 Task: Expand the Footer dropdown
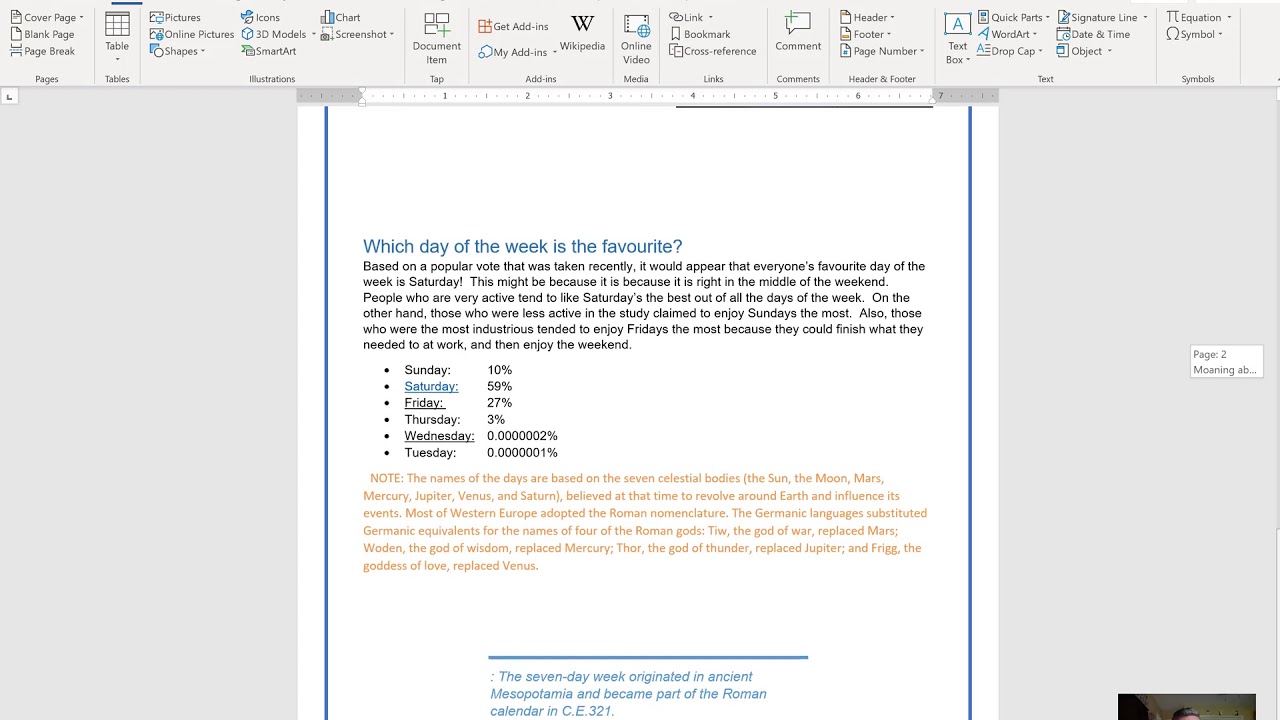(x=889, y=34)
